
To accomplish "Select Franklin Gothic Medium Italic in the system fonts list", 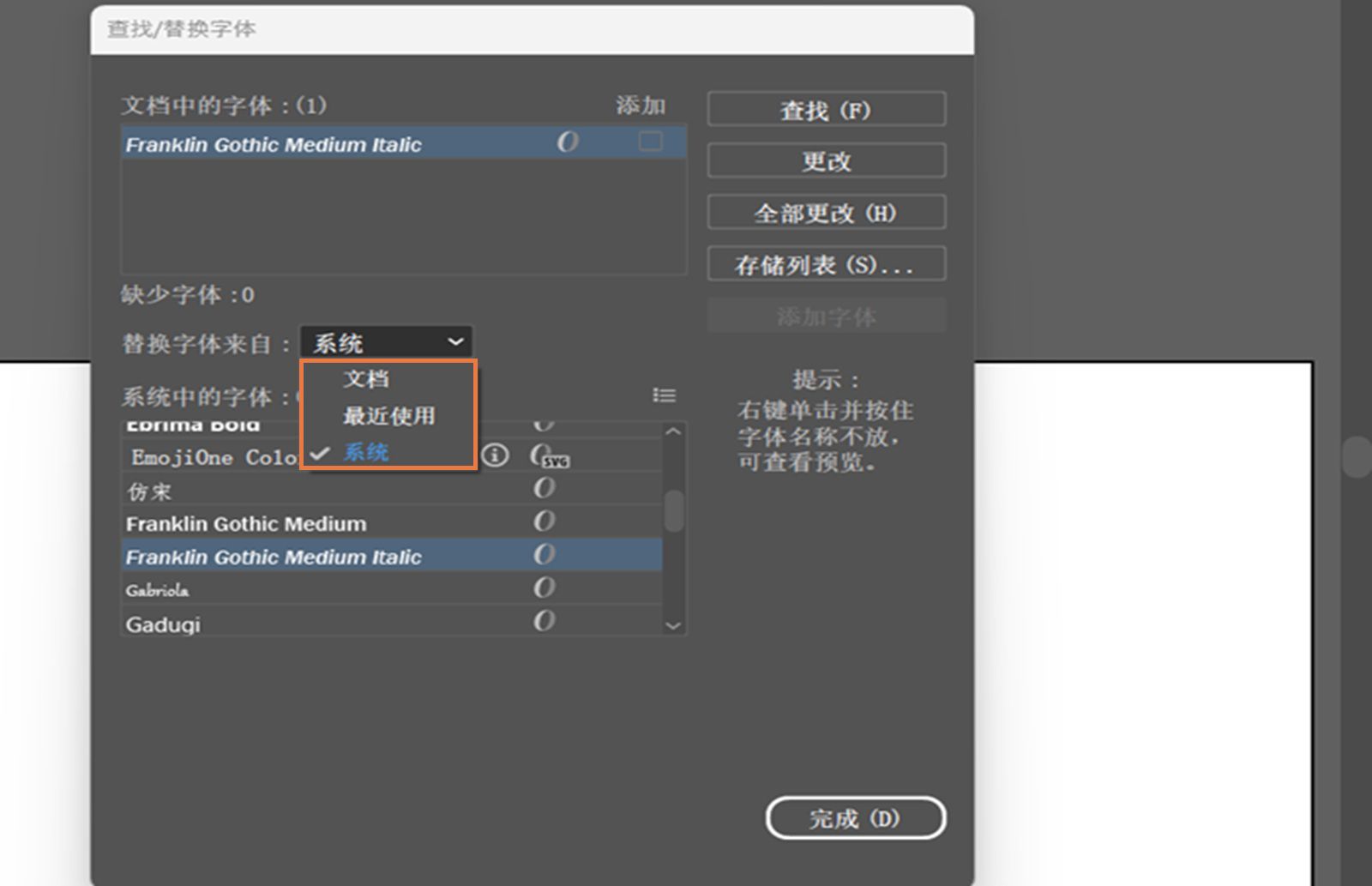I will coord(273,557).
